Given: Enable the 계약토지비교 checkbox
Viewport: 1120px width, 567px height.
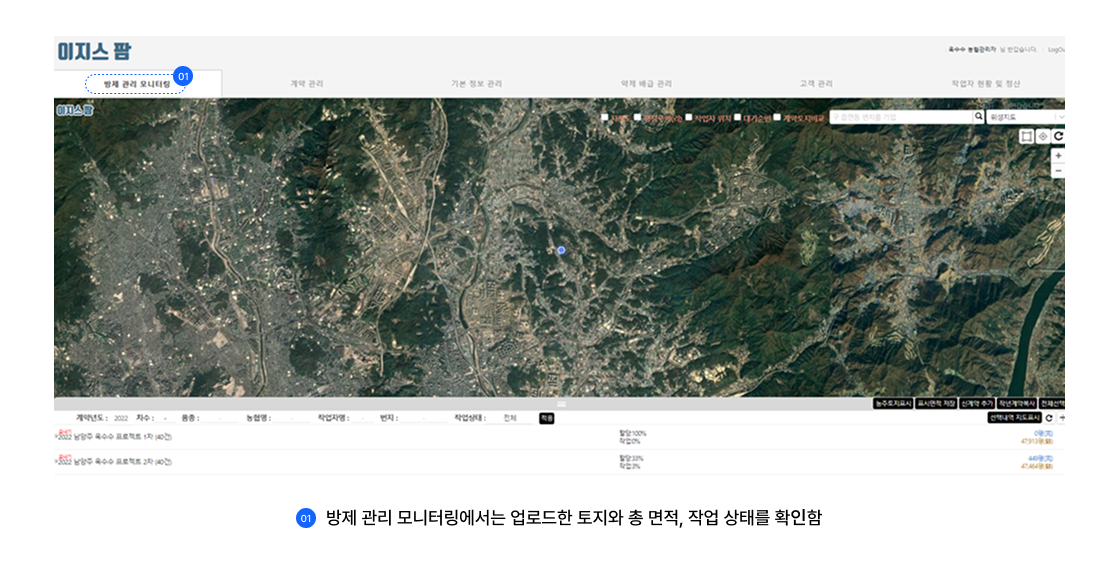Looking at the screenshot, I should tap(777, 118).
